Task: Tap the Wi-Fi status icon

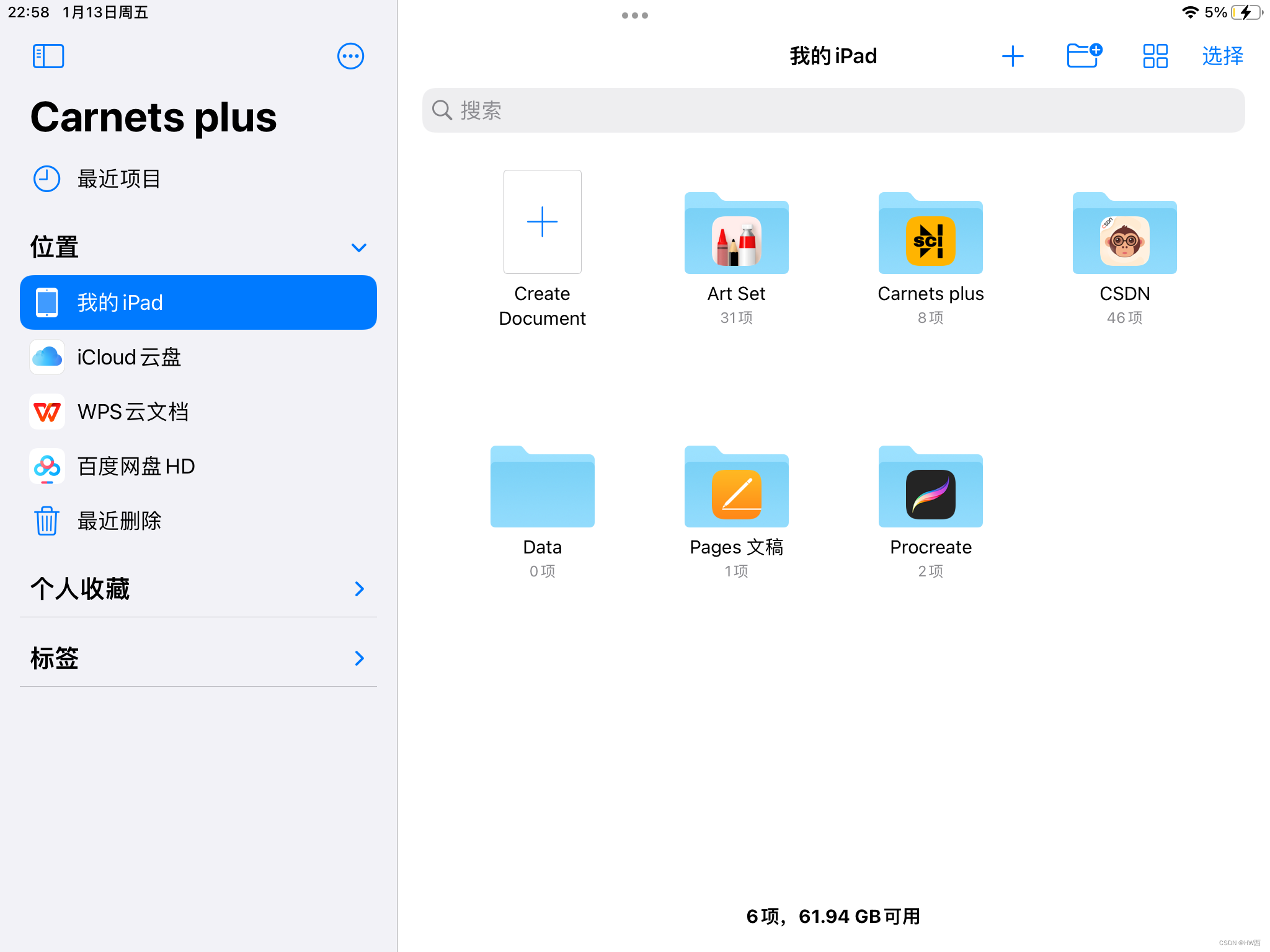Action: point(1190,12)
